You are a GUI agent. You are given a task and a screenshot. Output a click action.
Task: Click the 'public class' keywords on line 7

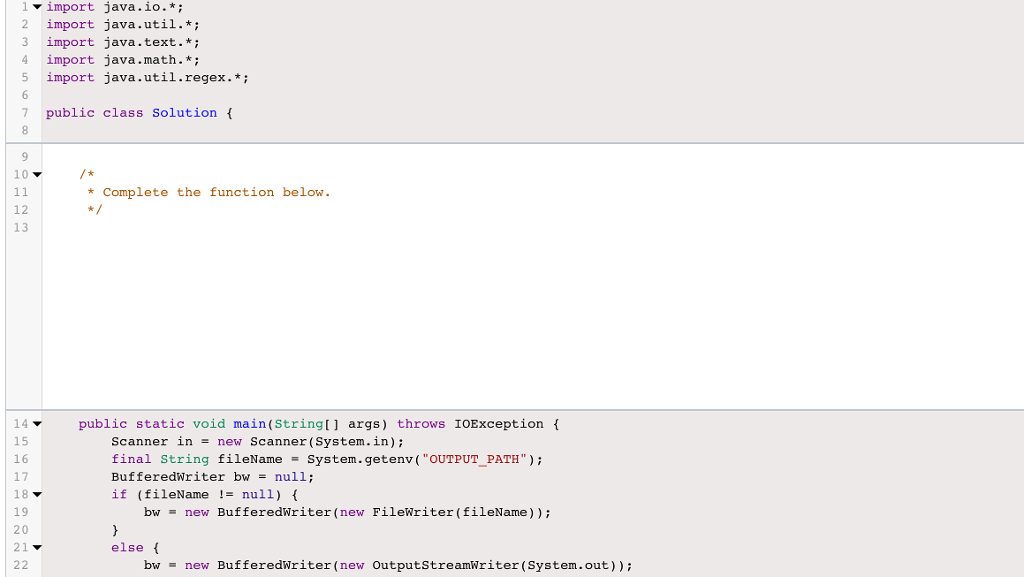[x=95, y=113]
